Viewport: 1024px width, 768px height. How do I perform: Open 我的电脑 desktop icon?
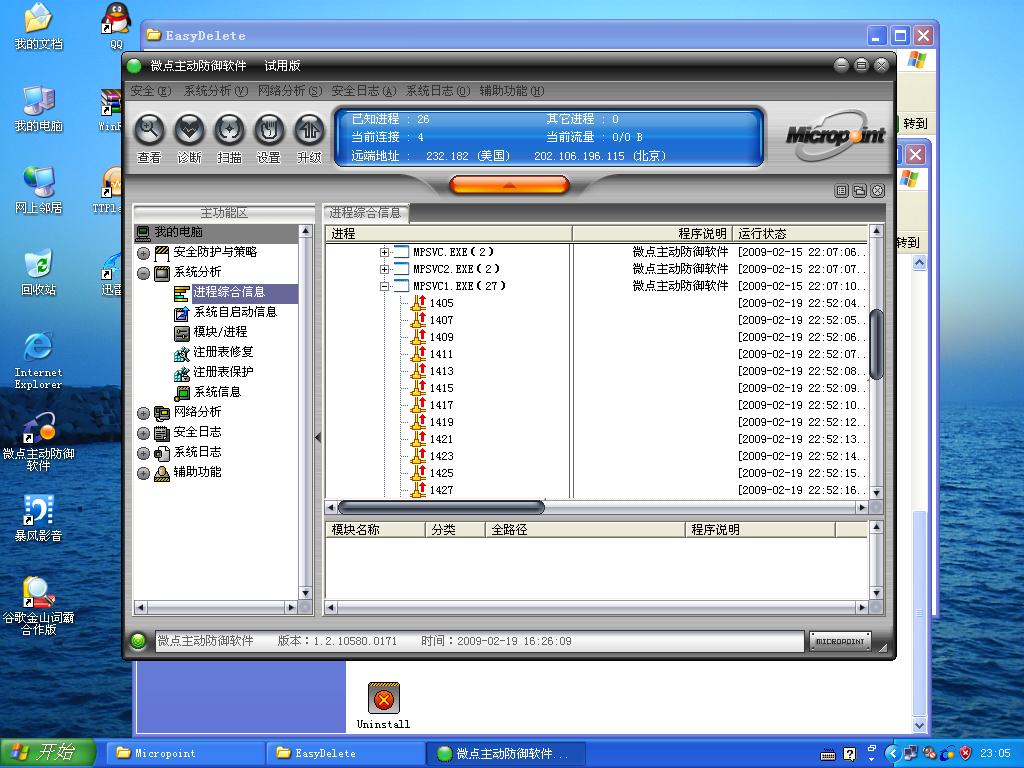(38, 109)
